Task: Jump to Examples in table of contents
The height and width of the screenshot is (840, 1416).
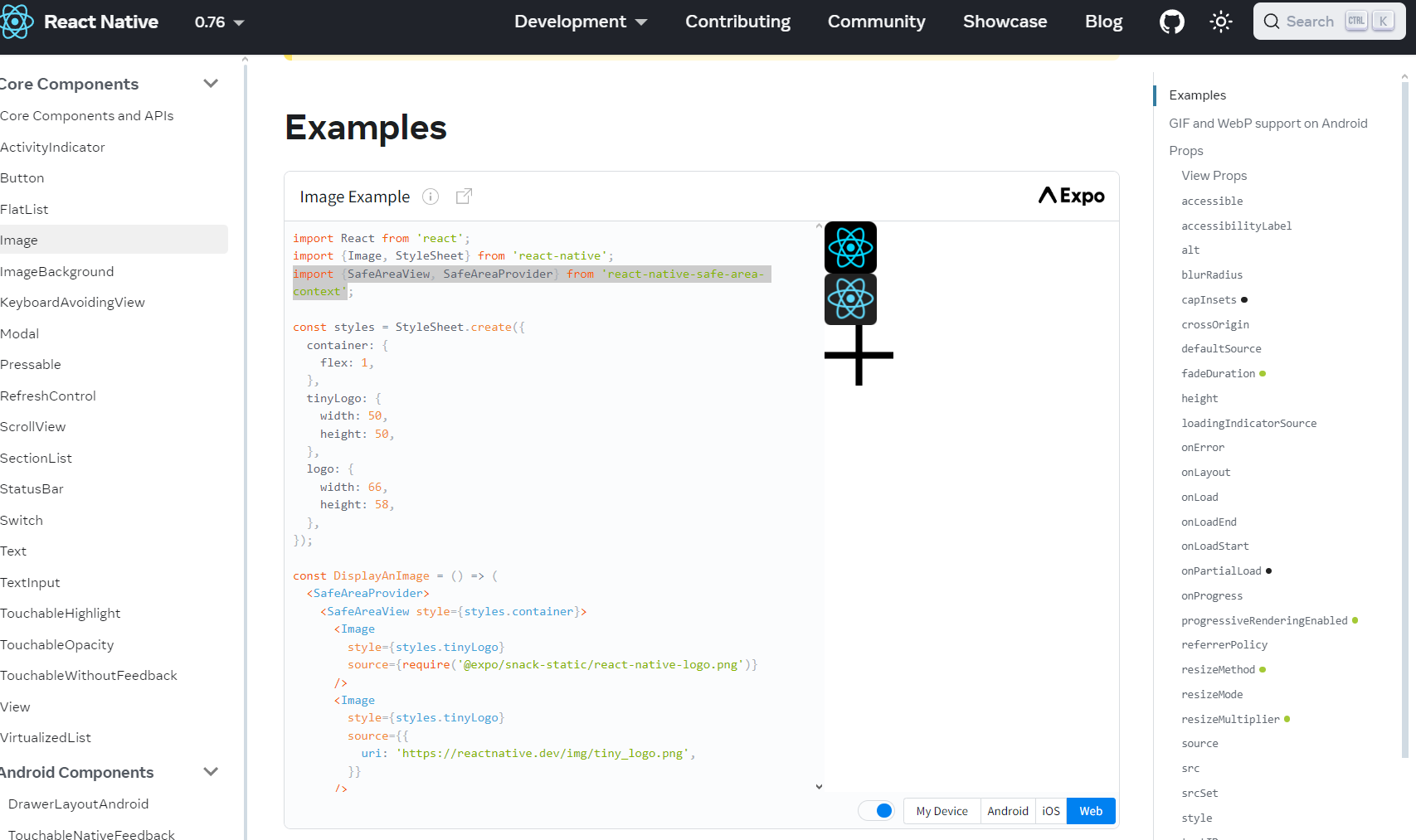Action: coord(1197,95)
